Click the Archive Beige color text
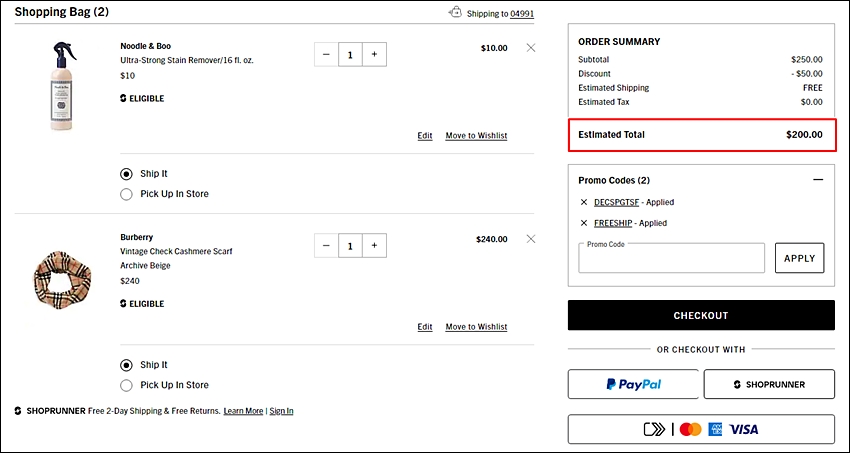 [145, 266]
